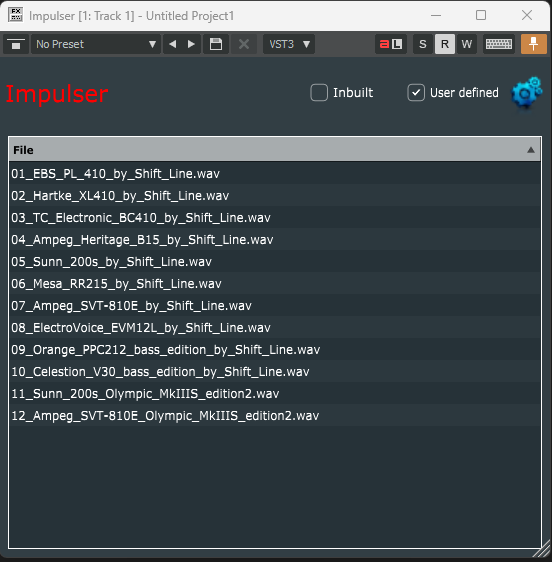The width and height of the screenshot is (552, 562).
Task: Open the keyboard icon button
Action: pos(499,44)
